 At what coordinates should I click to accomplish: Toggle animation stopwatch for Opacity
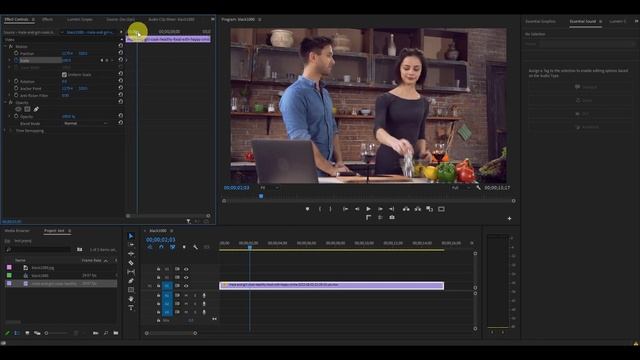(16, 116)
